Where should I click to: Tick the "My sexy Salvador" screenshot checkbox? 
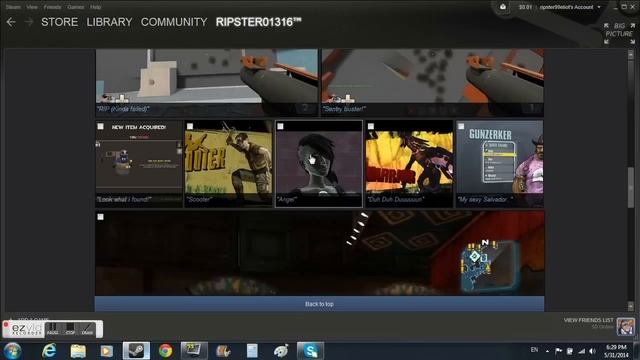coord(461,127)
